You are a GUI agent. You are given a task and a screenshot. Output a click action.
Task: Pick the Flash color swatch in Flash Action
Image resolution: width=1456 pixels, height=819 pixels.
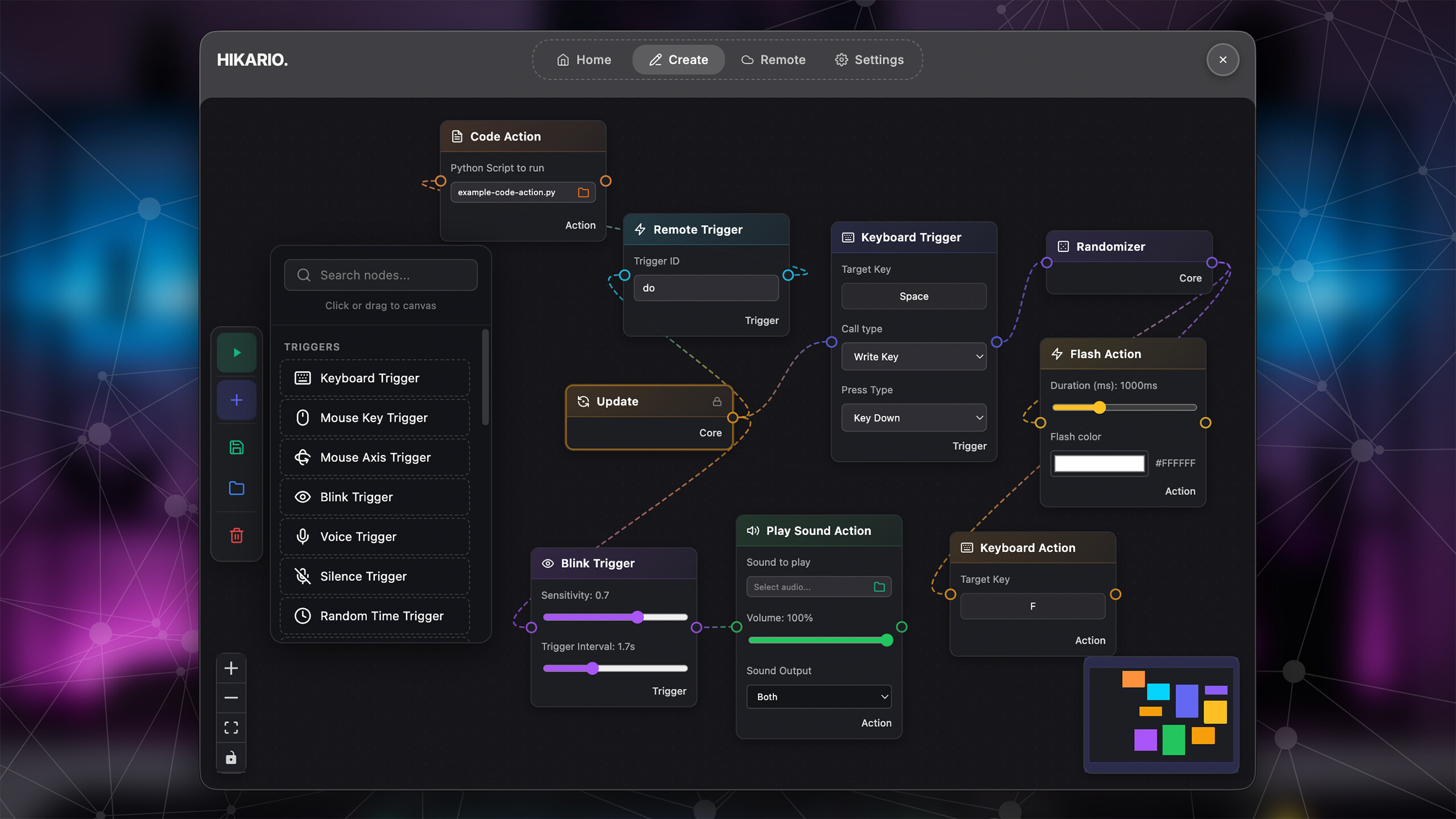(x=1098, y=463)
